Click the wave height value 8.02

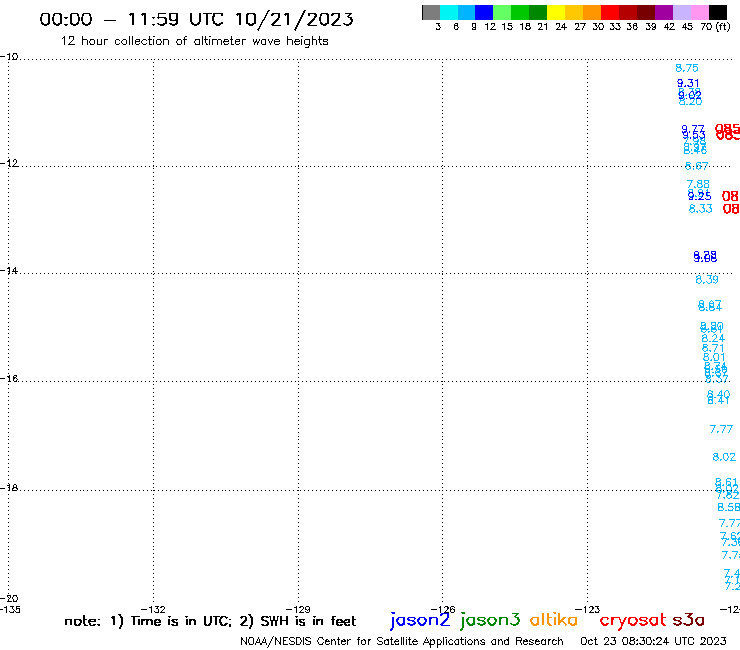coord(724,457)
